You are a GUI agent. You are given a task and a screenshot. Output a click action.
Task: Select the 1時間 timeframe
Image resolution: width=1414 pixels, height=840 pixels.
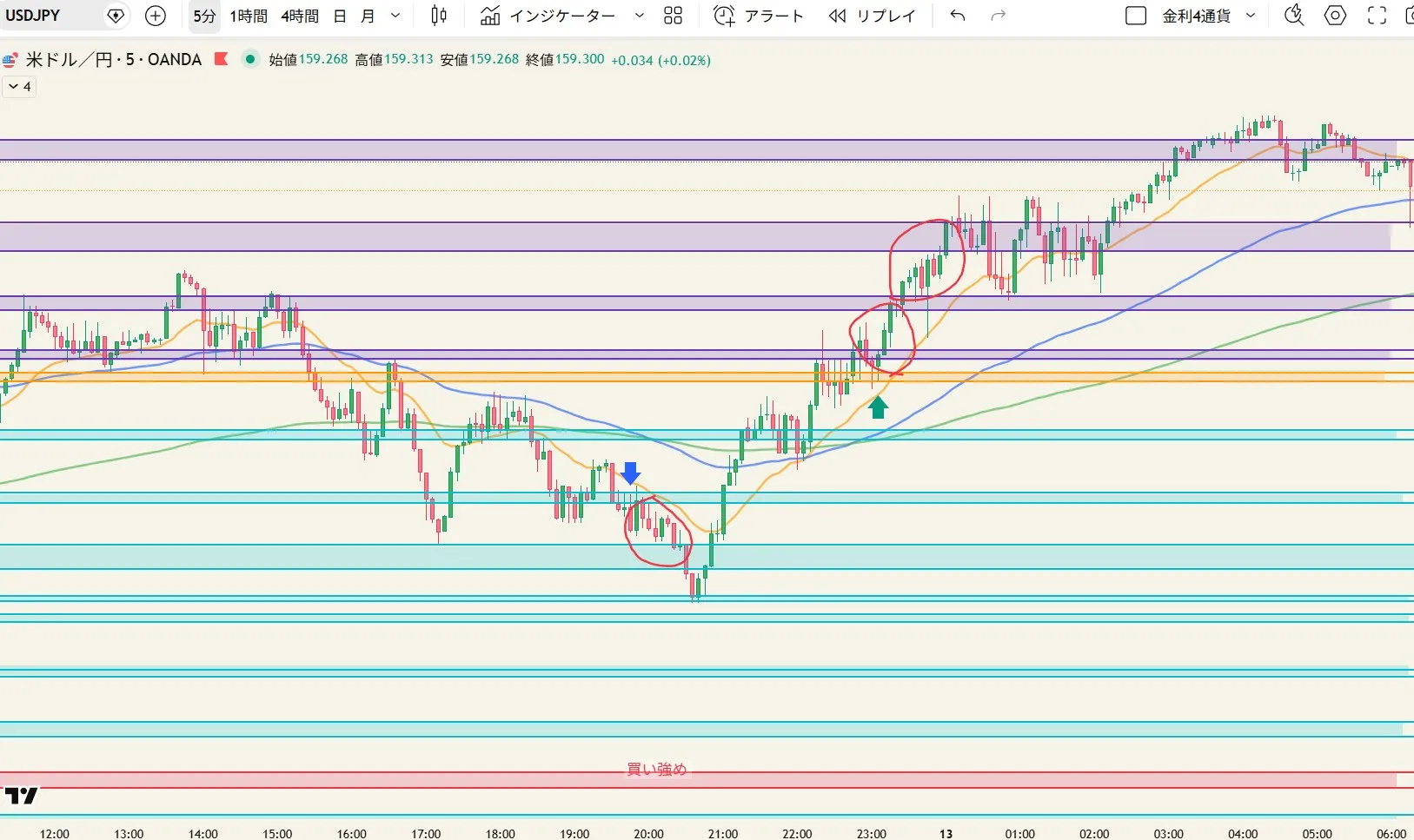249,16
